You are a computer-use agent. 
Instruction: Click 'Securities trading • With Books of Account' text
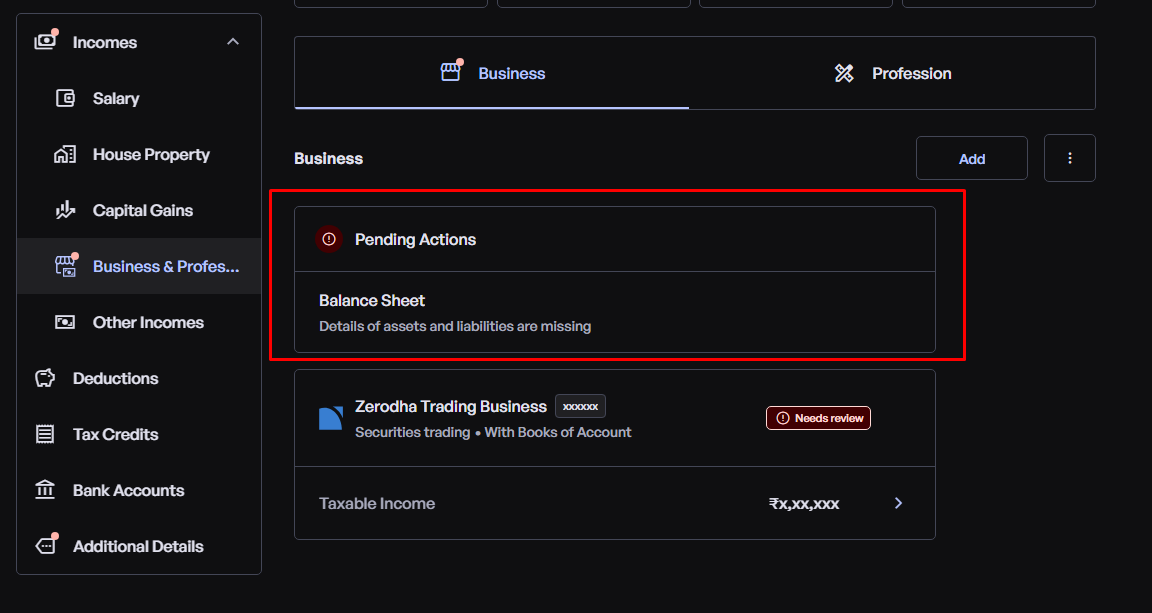point(493,432)
